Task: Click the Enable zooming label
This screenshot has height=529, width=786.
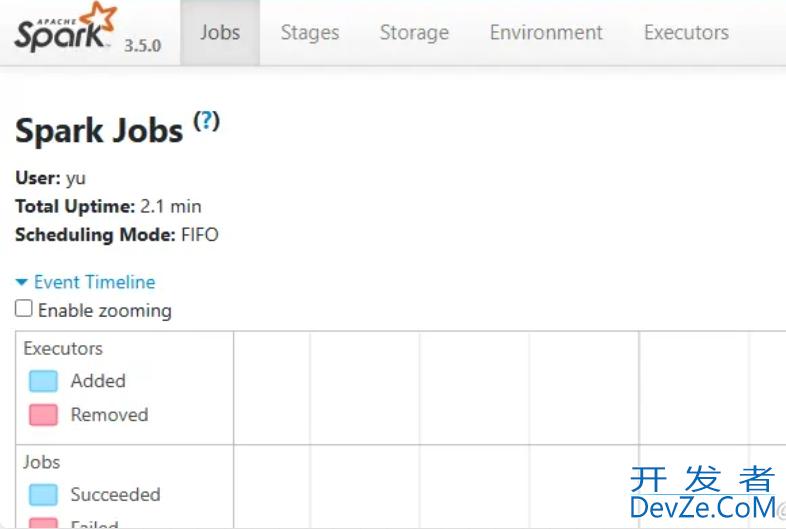Action: coord(105,310)
